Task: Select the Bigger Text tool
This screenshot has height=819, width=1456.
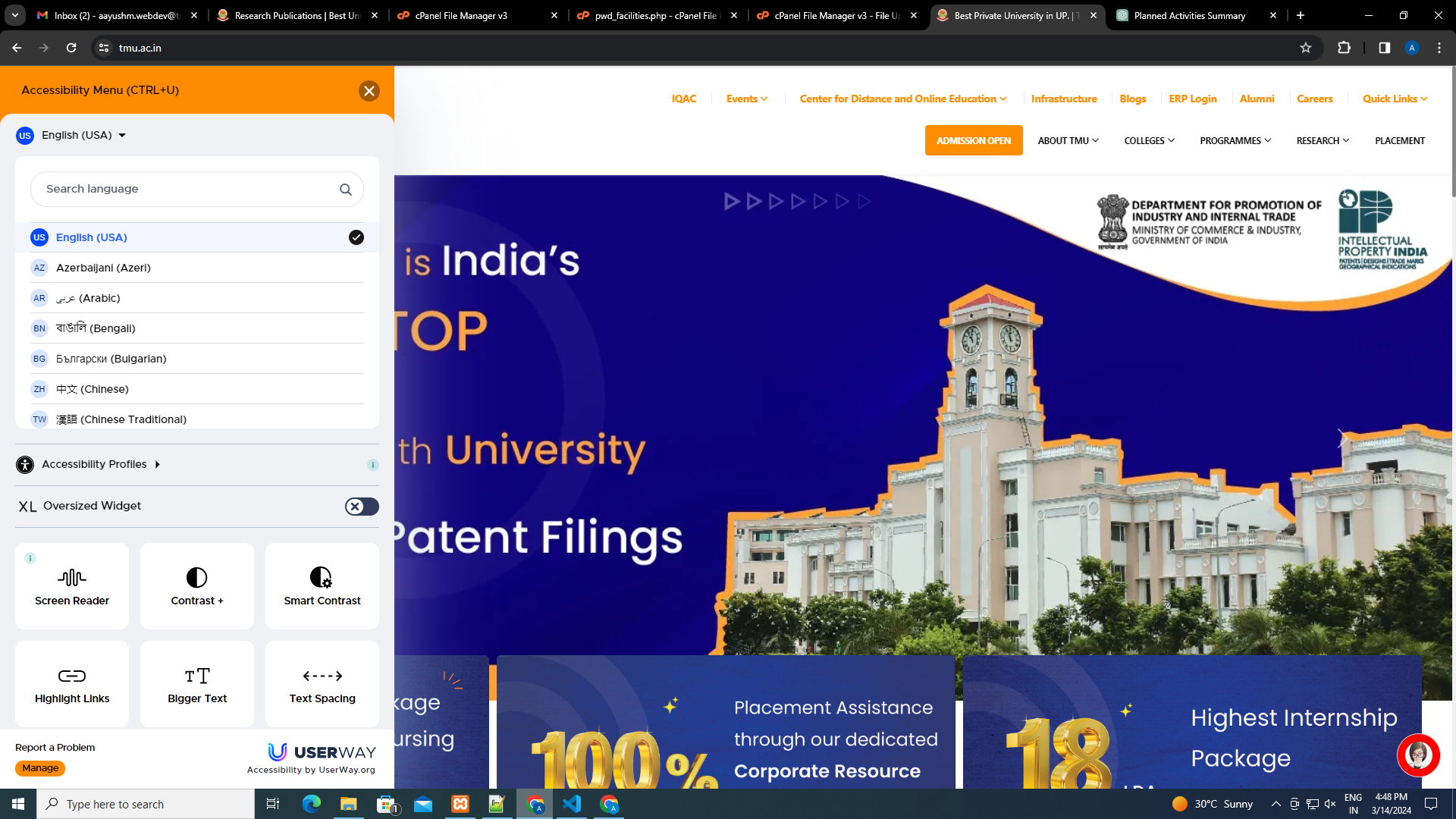Action: pos(197,684)
